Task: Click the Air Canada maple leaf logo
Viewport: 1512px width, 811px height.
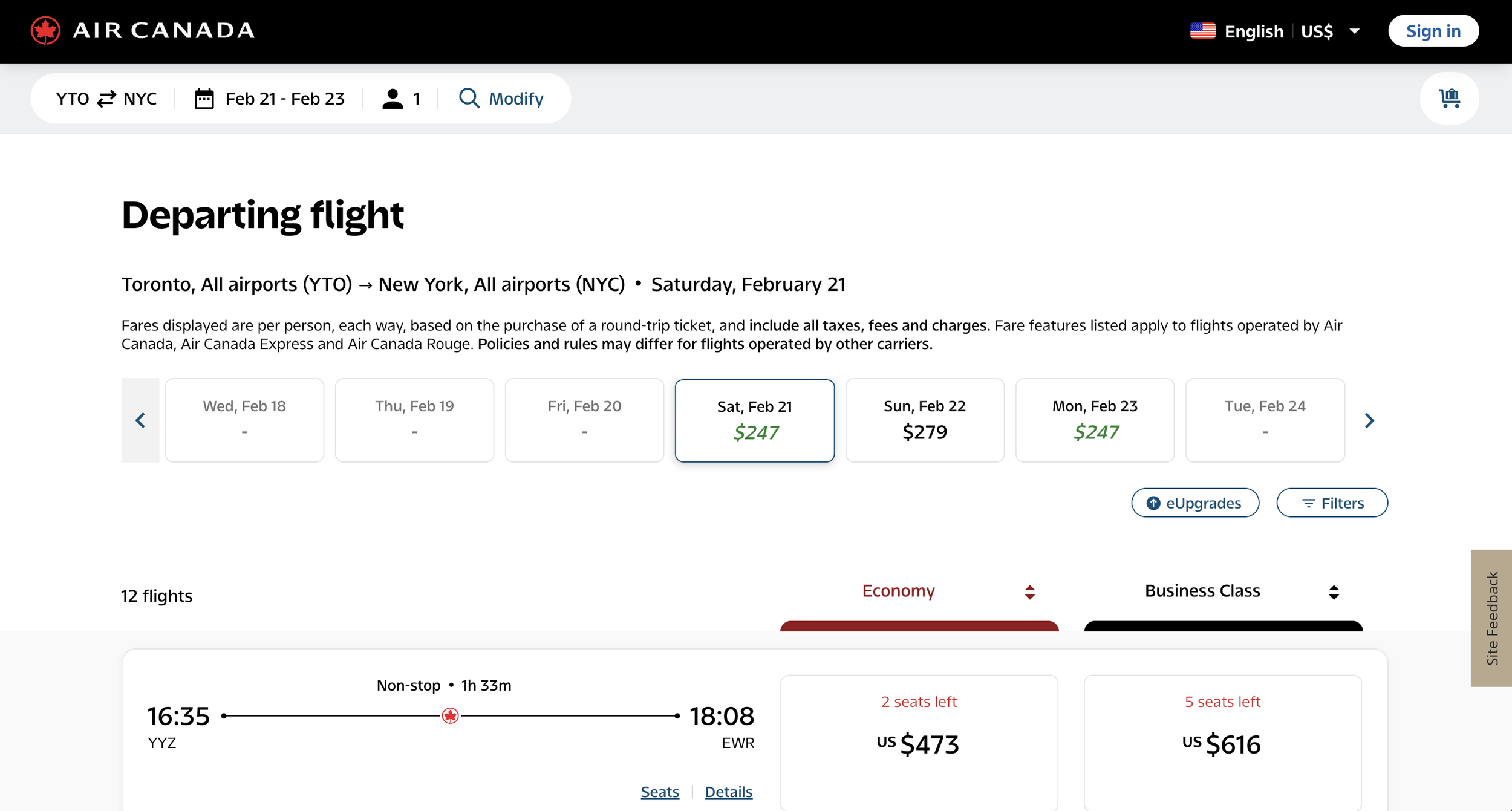Action: pos(45,31)
